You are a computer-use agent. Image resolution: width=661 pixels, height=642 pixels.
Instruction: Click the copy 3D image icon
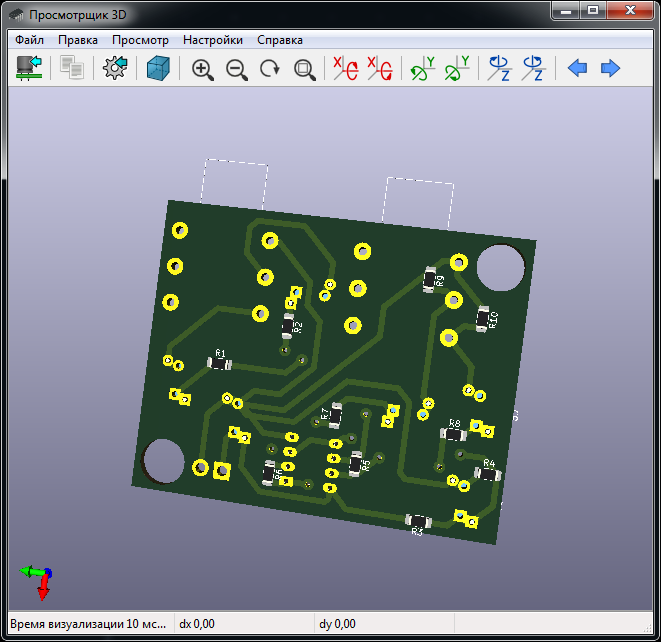coord(71,69)
